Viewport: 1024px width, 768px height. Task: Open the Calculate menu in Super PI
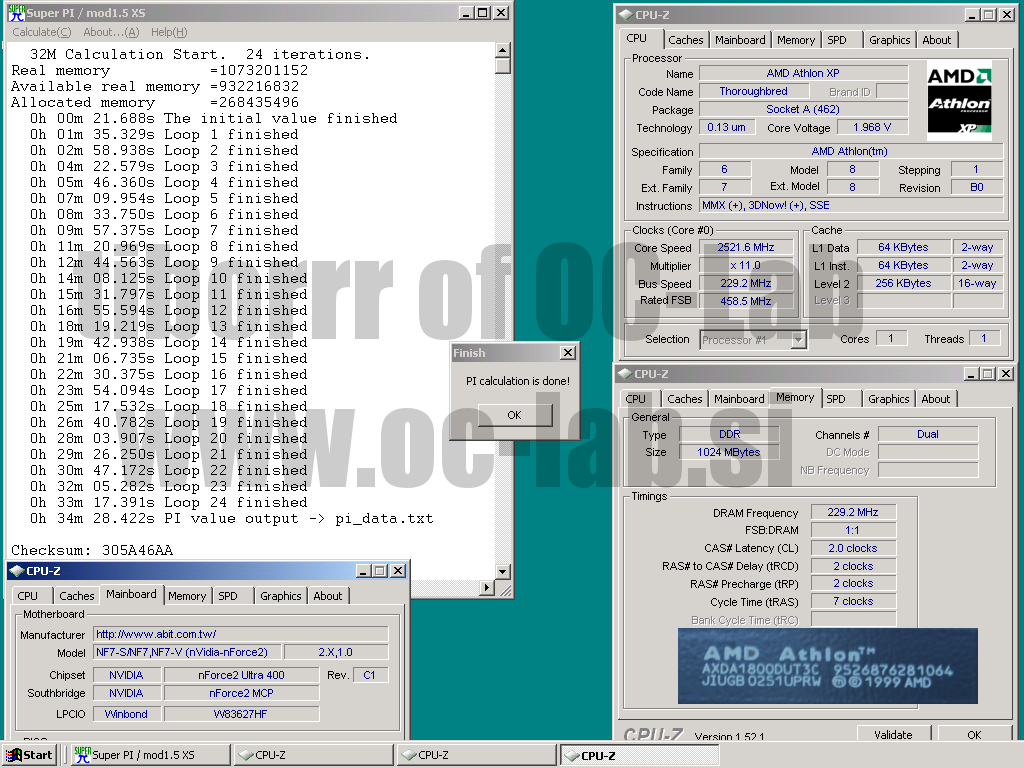[41, 32]
